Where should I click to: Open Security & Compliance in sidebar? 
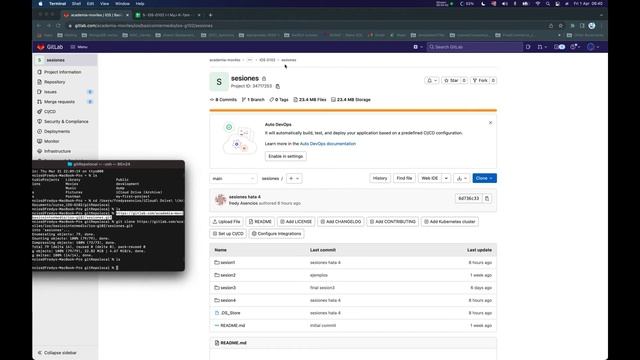(x=66, y=122)
